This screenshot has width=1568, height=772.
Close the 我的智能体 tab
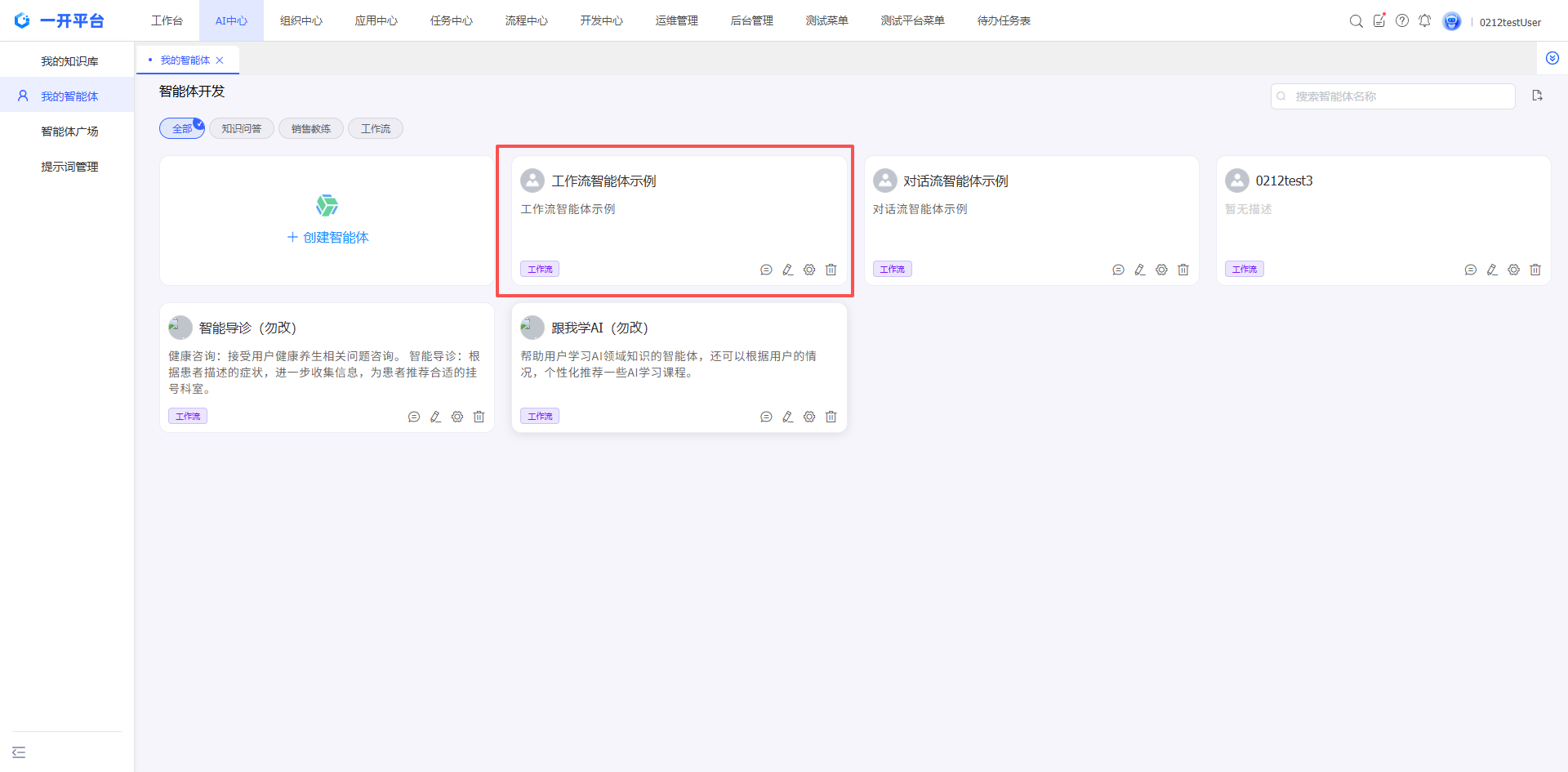pos(220,60)
